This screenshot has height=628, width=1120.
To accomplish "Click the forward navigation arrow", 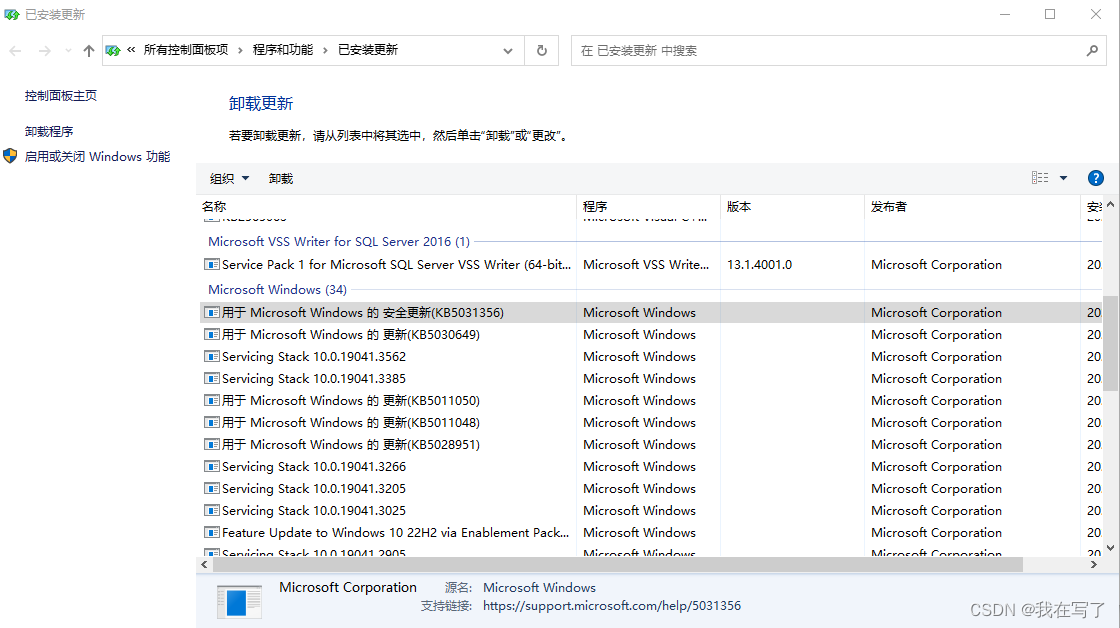I will pos(44,51).
